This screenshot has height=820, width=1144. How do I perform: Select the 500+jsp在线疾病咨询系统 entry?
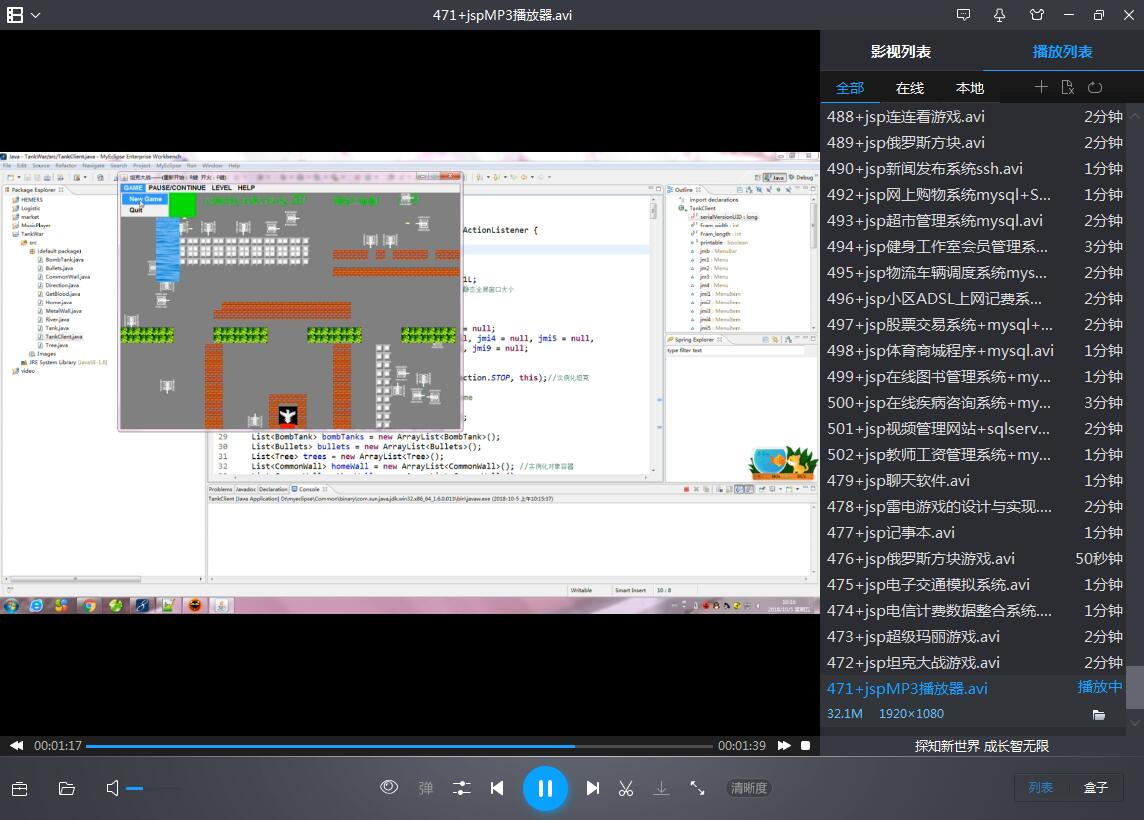974,403
